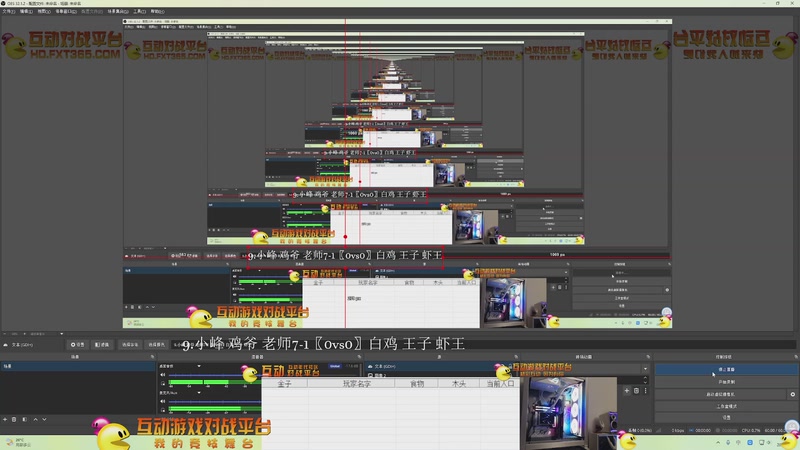Remove scene transition with trash icon
800x450 pixels.
(636, 390)
